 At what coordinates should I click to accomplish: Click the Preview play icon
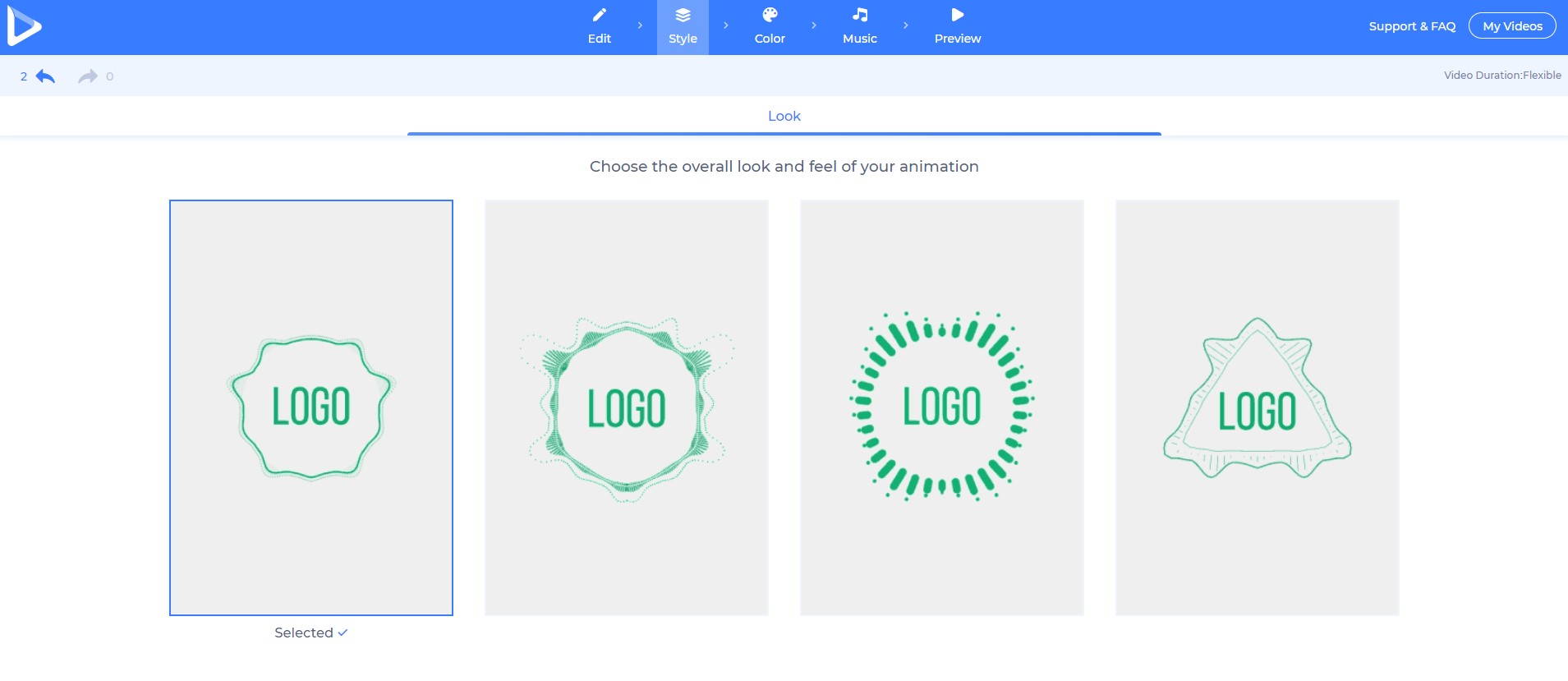[957, 16]
